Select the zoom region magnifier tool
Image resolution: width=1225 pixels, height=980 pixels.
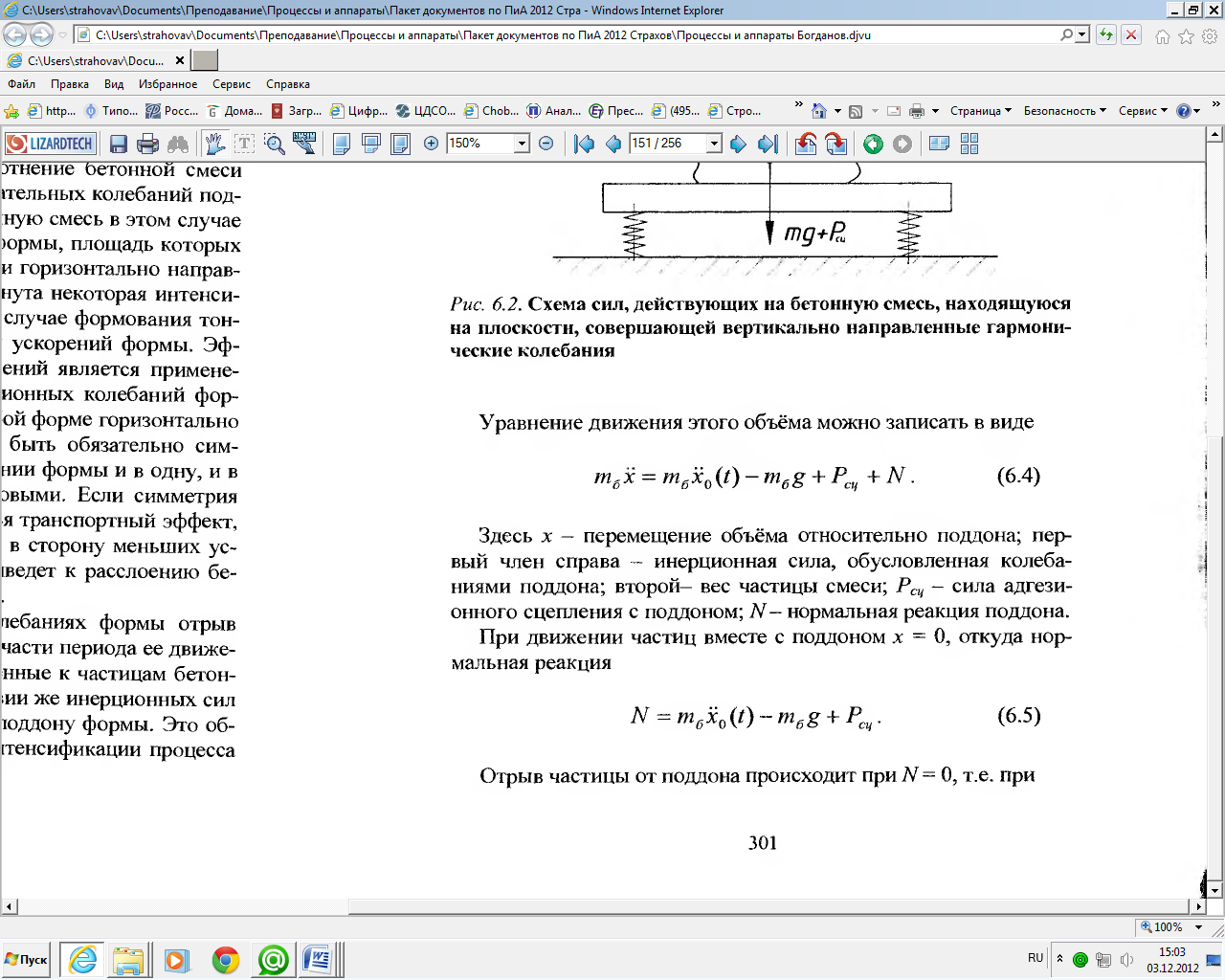coord(275,144)
